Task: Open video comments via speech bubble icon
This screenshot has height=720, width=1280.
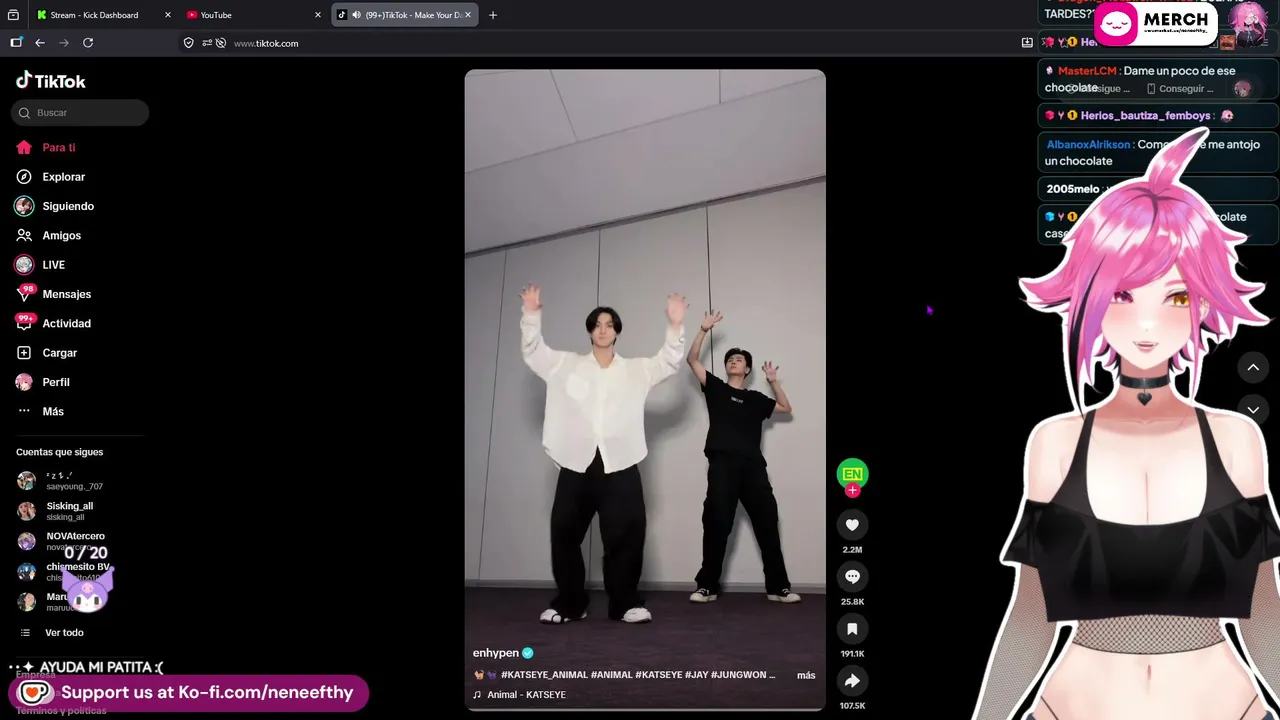Action: coord(852,577)
